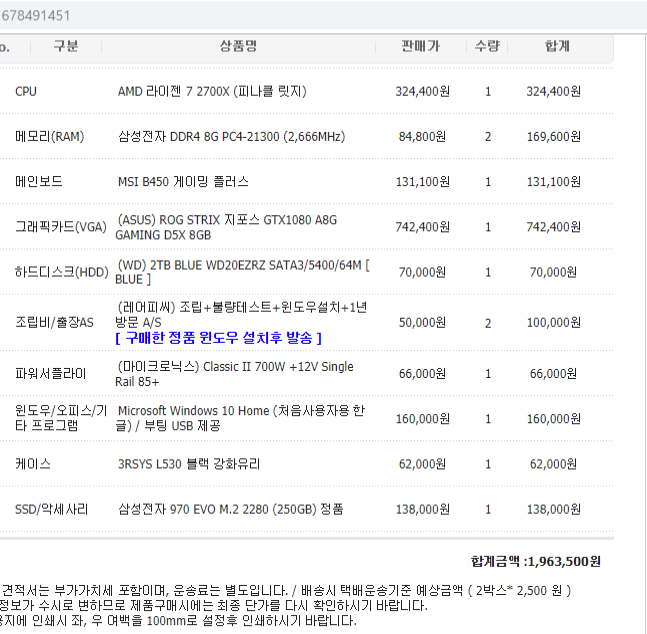The image size is (647, 634).
Task: Select the 메모리(RAM) category cell
Action: tap(50, 137)
